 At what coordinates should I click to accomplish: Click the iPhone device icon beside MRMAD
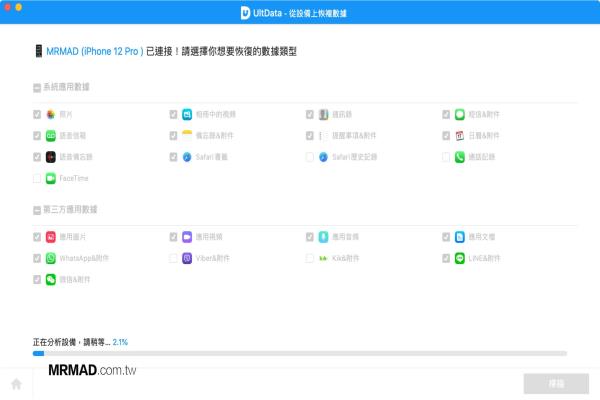(39, 51)
